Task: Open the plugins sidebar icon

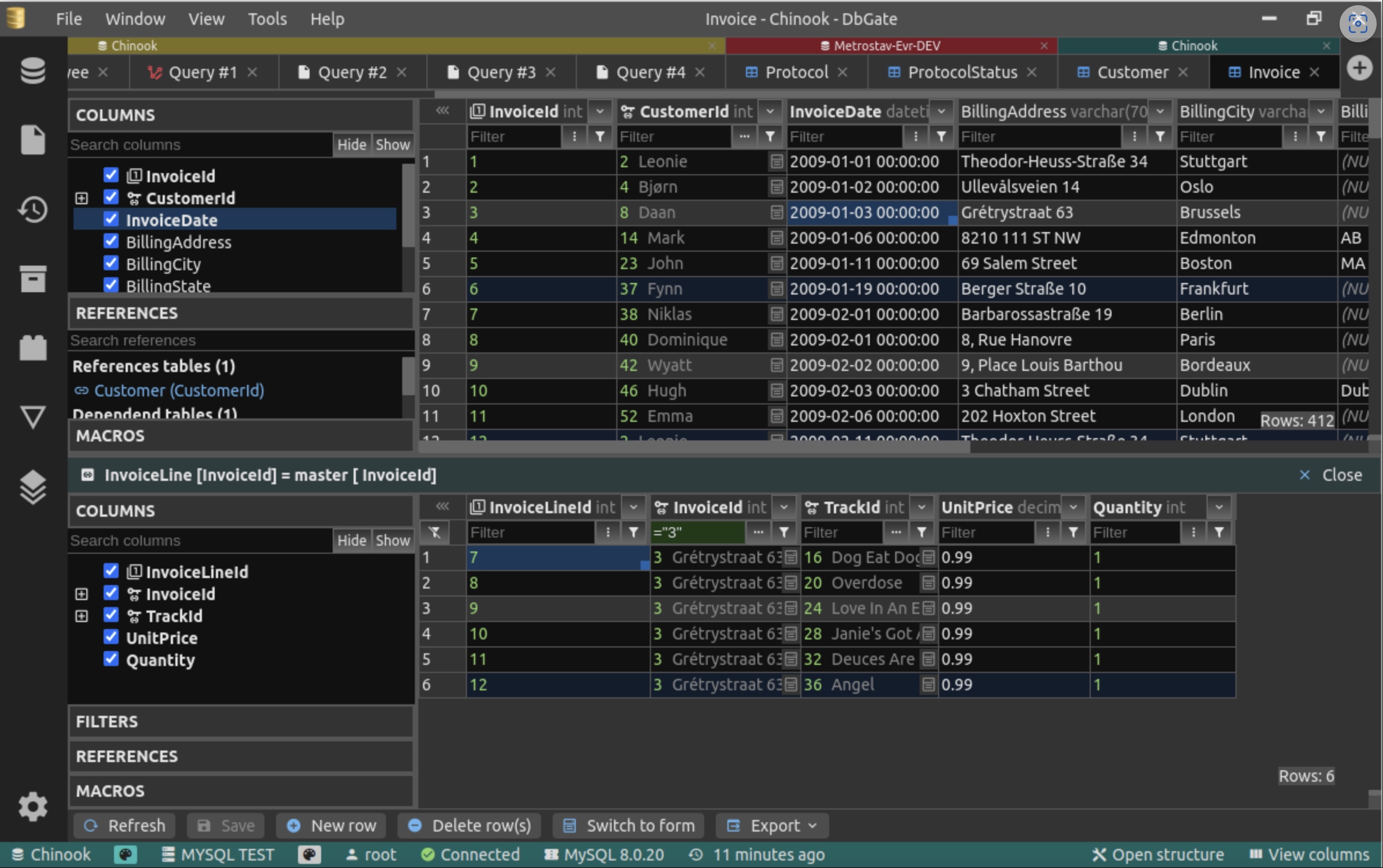Action: coord(32,348)
